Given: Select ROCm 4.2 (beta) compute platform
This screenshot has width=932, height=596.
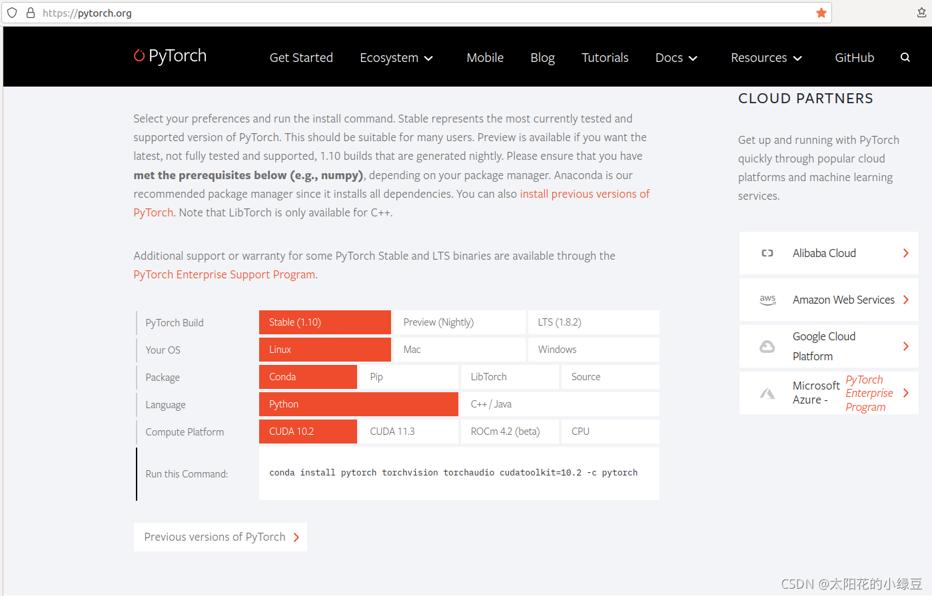Looking at the screenshot, I should tap(510, 431).
